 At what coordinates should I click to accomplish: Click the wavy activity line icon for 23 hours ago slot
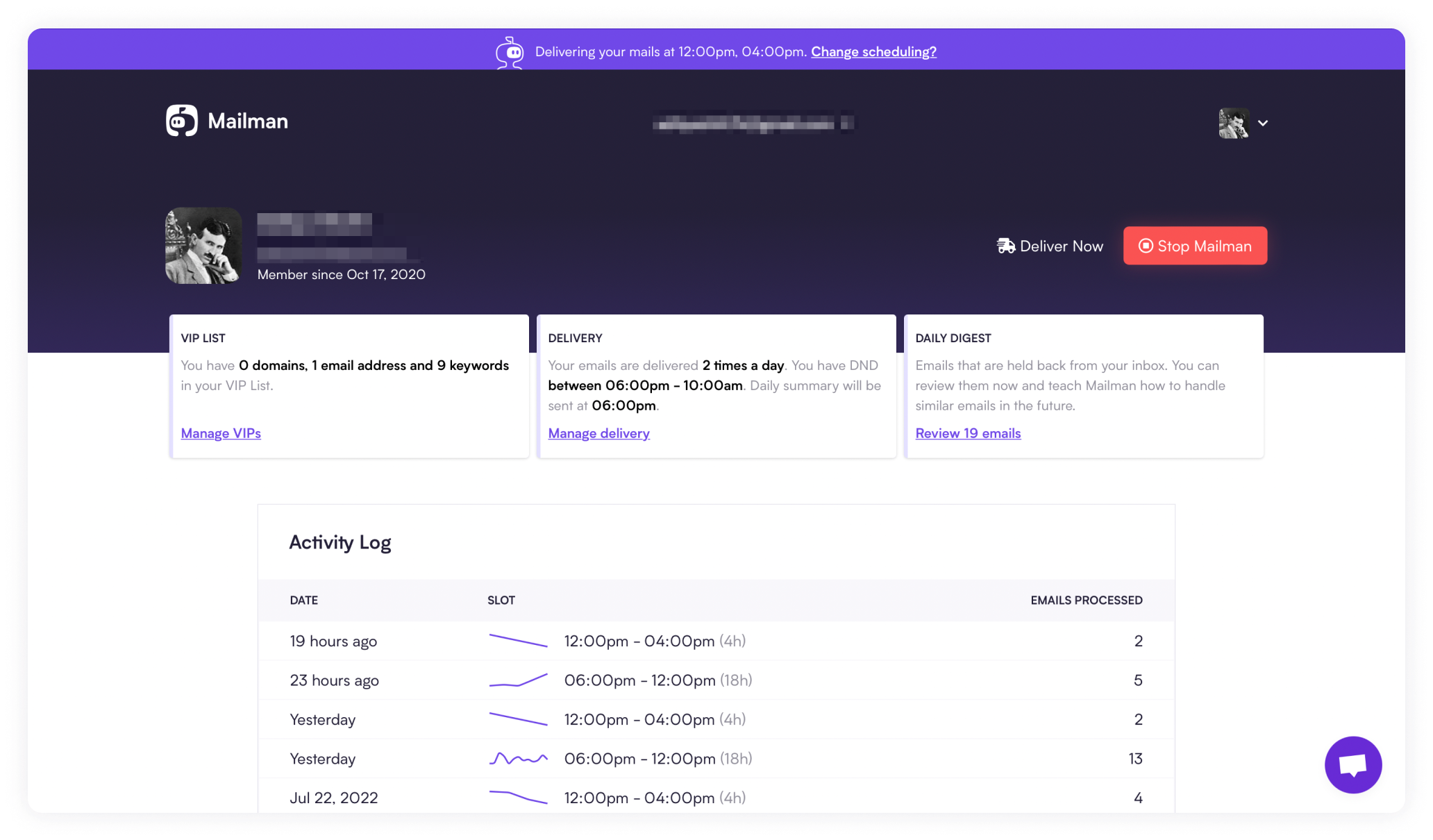click(x=518, y=680)
